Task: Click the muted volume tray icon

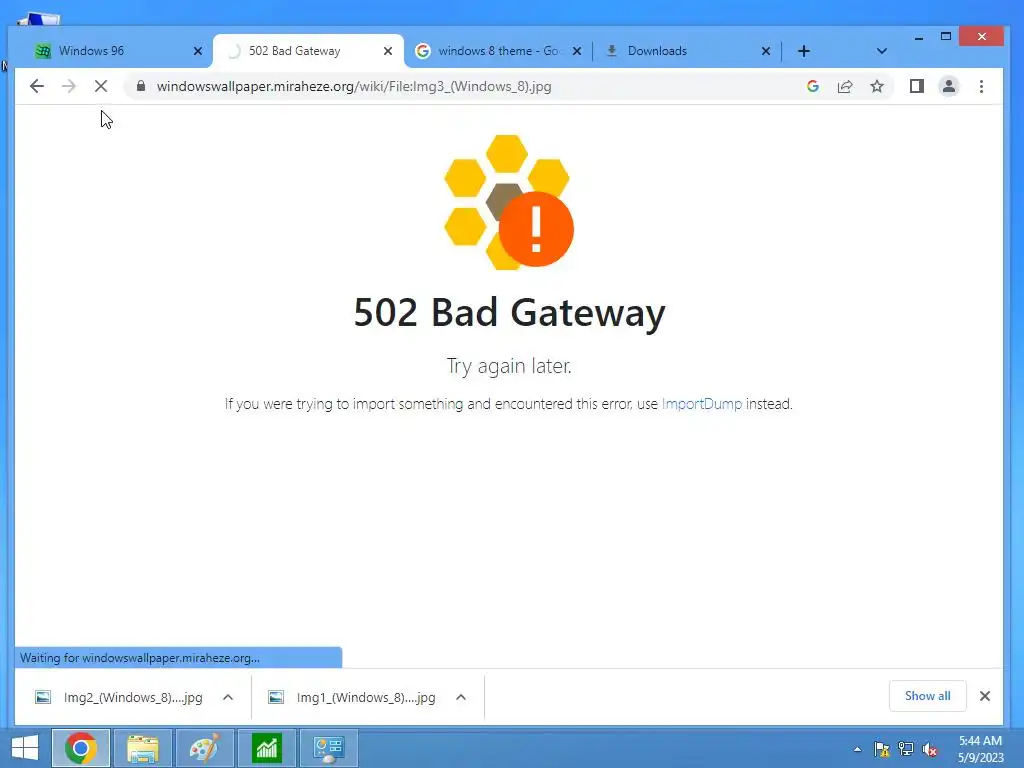Action: point(930,749)
